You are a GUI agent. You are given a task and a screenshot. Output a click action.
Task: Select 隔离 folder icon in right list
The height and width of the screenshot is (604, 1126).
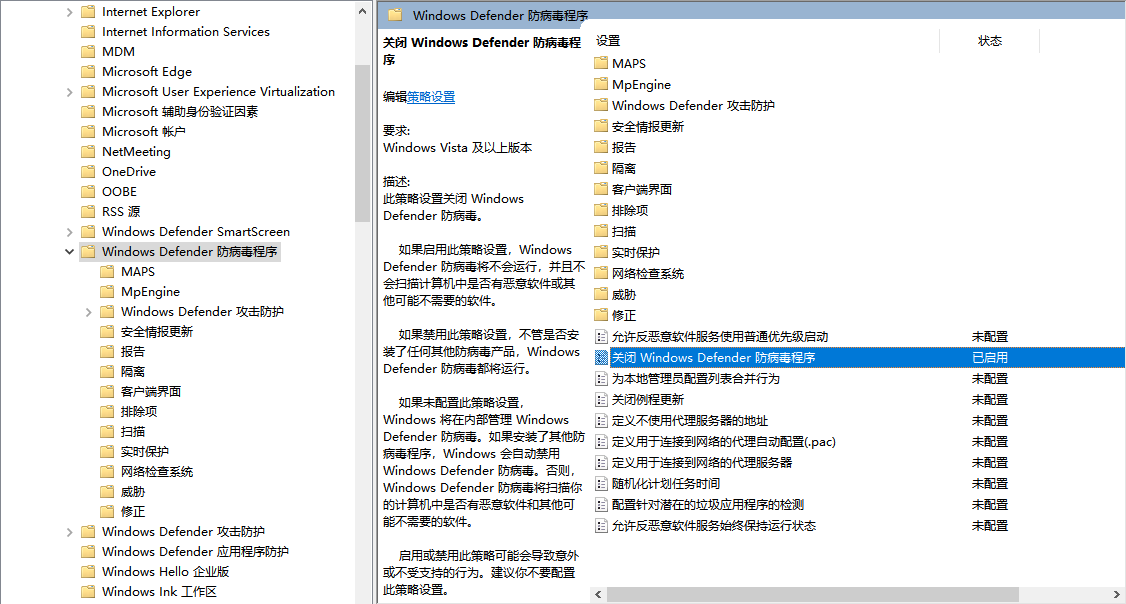pos(601,168)
